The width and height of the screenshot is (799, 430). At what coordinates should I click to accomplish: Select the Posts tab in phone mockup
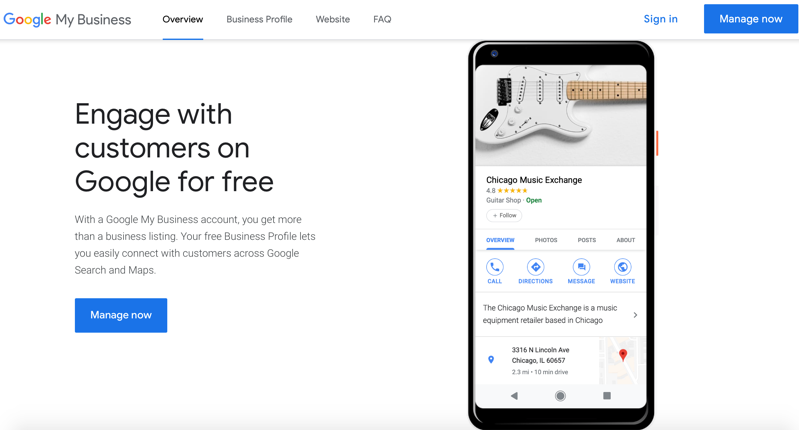[587, 240]
